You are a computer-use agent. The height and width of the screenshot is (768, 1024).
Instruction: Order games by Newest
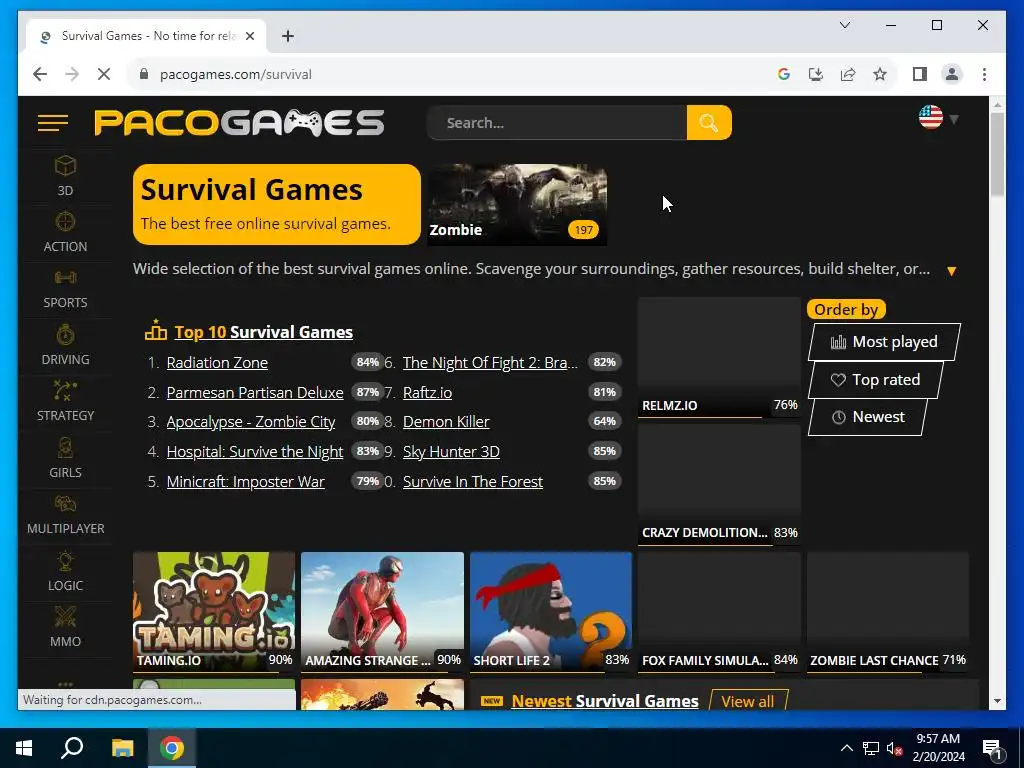coord(868,417)
